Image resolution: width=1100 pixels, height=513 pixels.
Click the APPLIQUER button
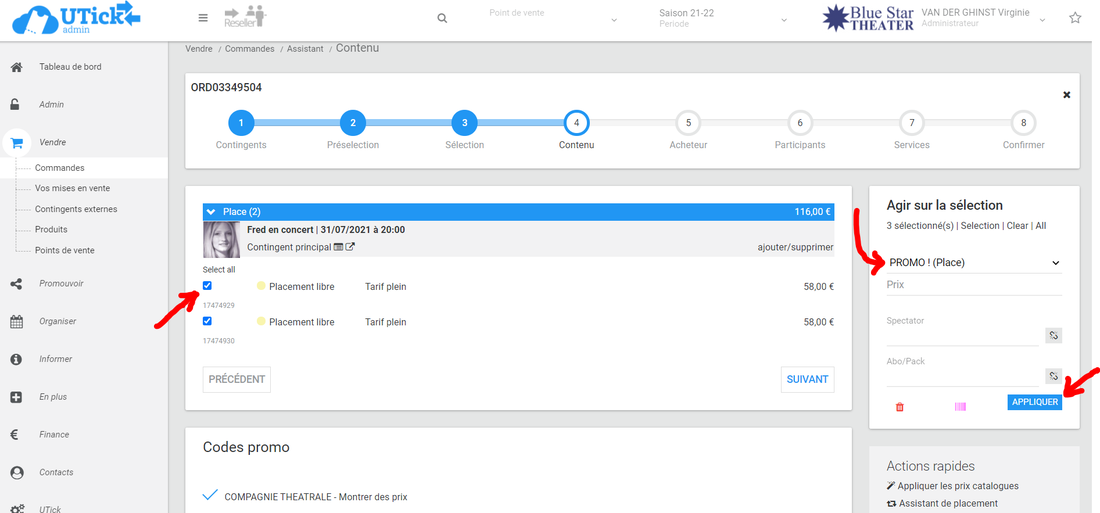(1033, 402)
